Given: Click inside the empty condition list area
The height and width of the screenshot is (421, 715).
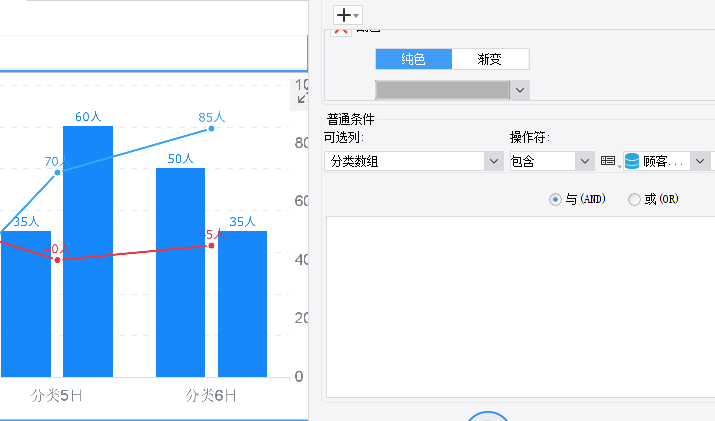Looking at the screenshot, I should click(x=520, y=307).
